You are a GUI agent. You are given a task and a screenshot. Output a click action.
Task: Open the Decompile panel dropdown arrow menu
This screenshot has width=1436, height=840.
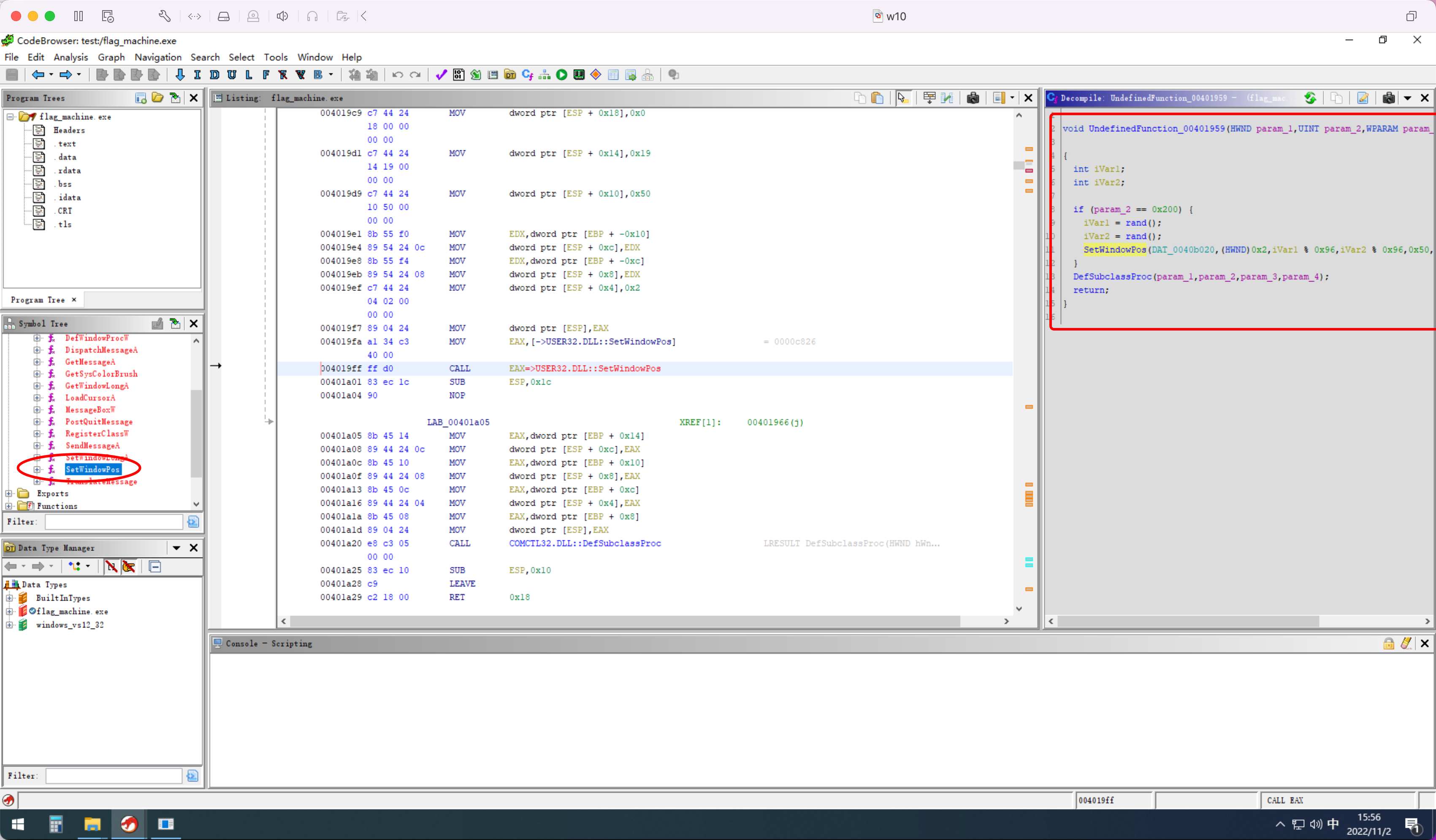(x=1407, y=98)
